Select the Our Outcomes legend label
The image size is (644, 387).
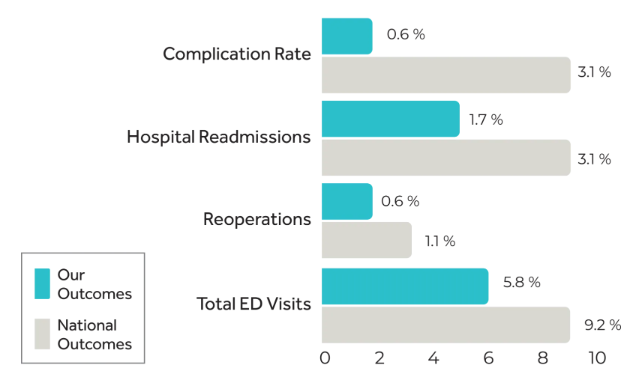click(x=94, y=284)
